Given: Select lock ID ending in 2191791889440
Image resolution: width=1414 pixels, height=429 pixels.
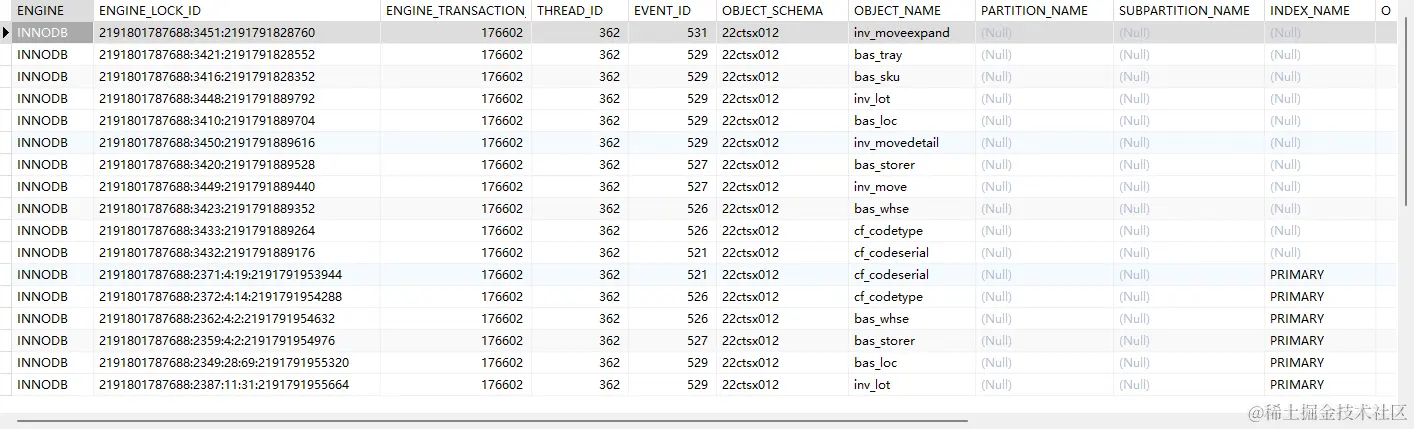Looking at the screenshot, I should click(237, 187).
